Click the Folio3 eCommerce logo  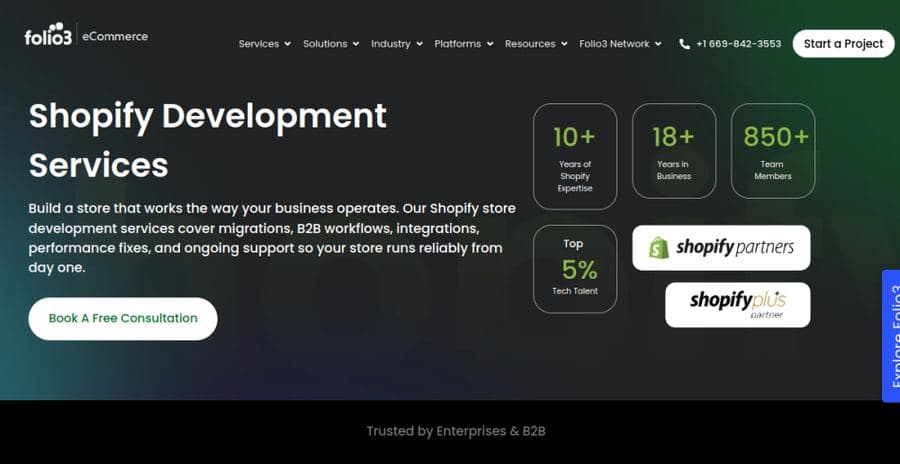[x=86, y=34]
